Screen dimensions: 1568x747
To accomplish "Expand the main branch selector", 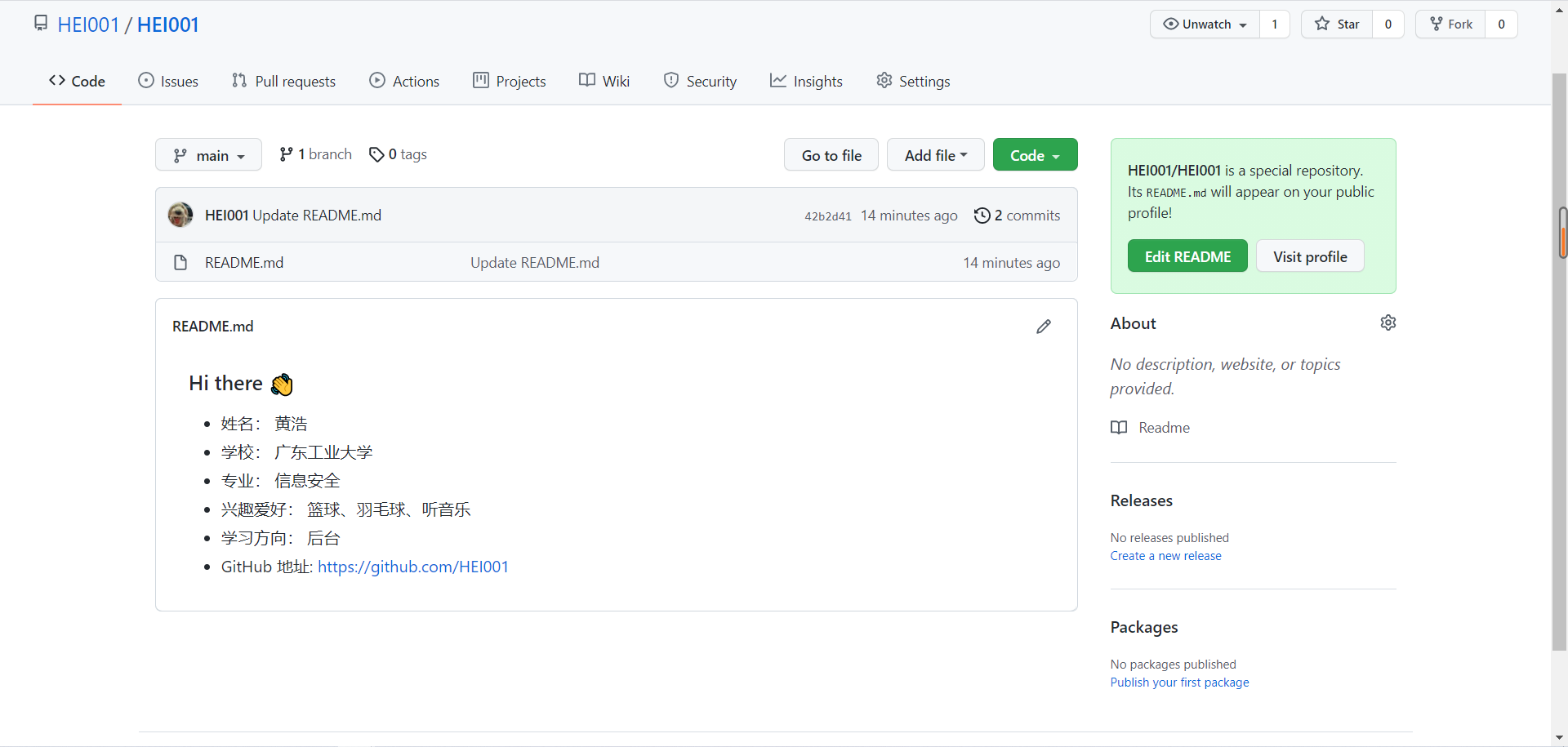I will (208, 155).
